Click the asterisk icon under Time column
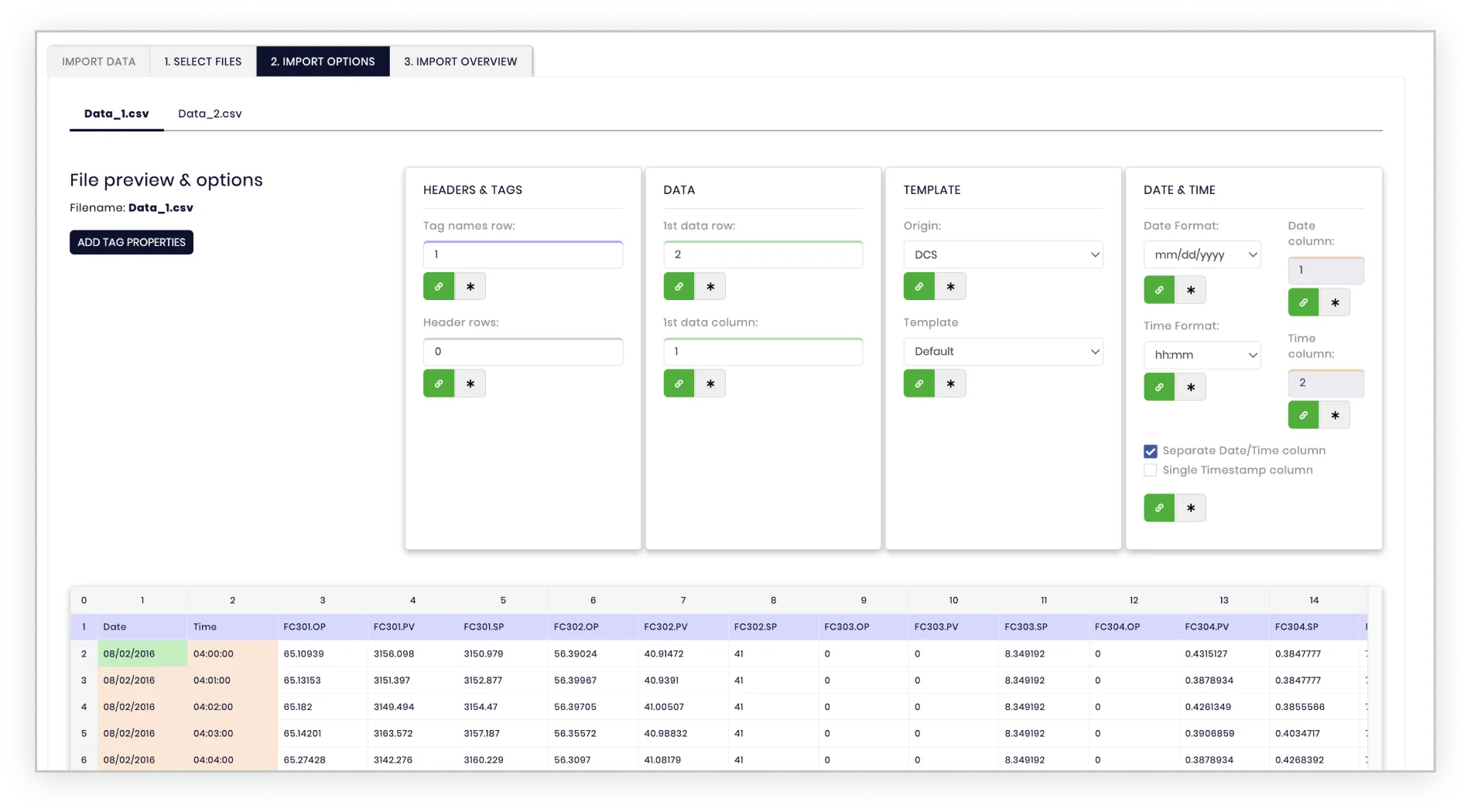1471x812 pixels. (x=1335, y=415)
